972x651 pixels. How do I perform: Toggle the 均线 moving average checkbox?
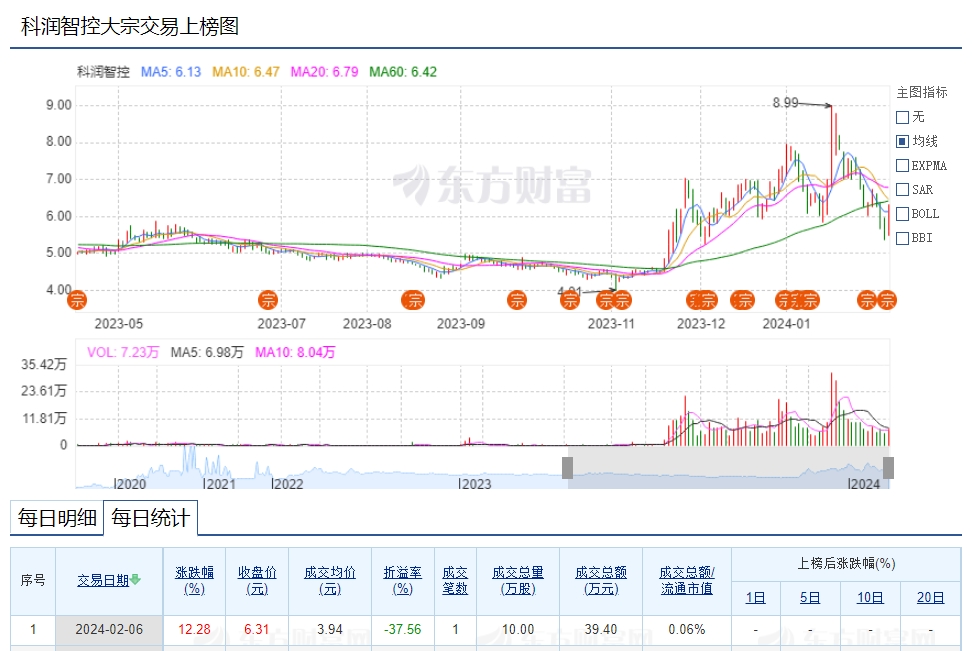(902, 141)
